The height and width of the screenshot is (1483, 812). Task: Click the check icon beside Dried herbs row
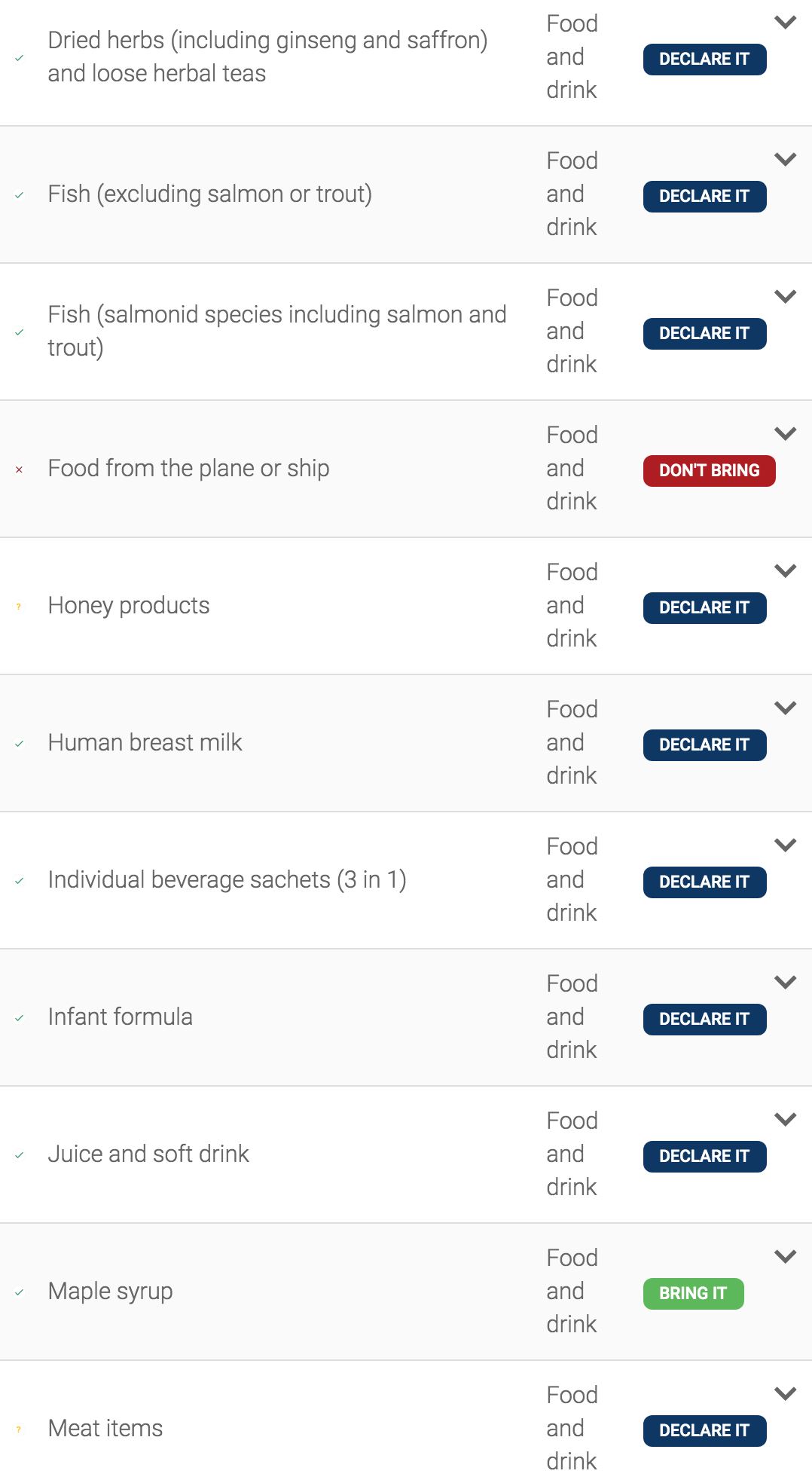pos(20,58)
